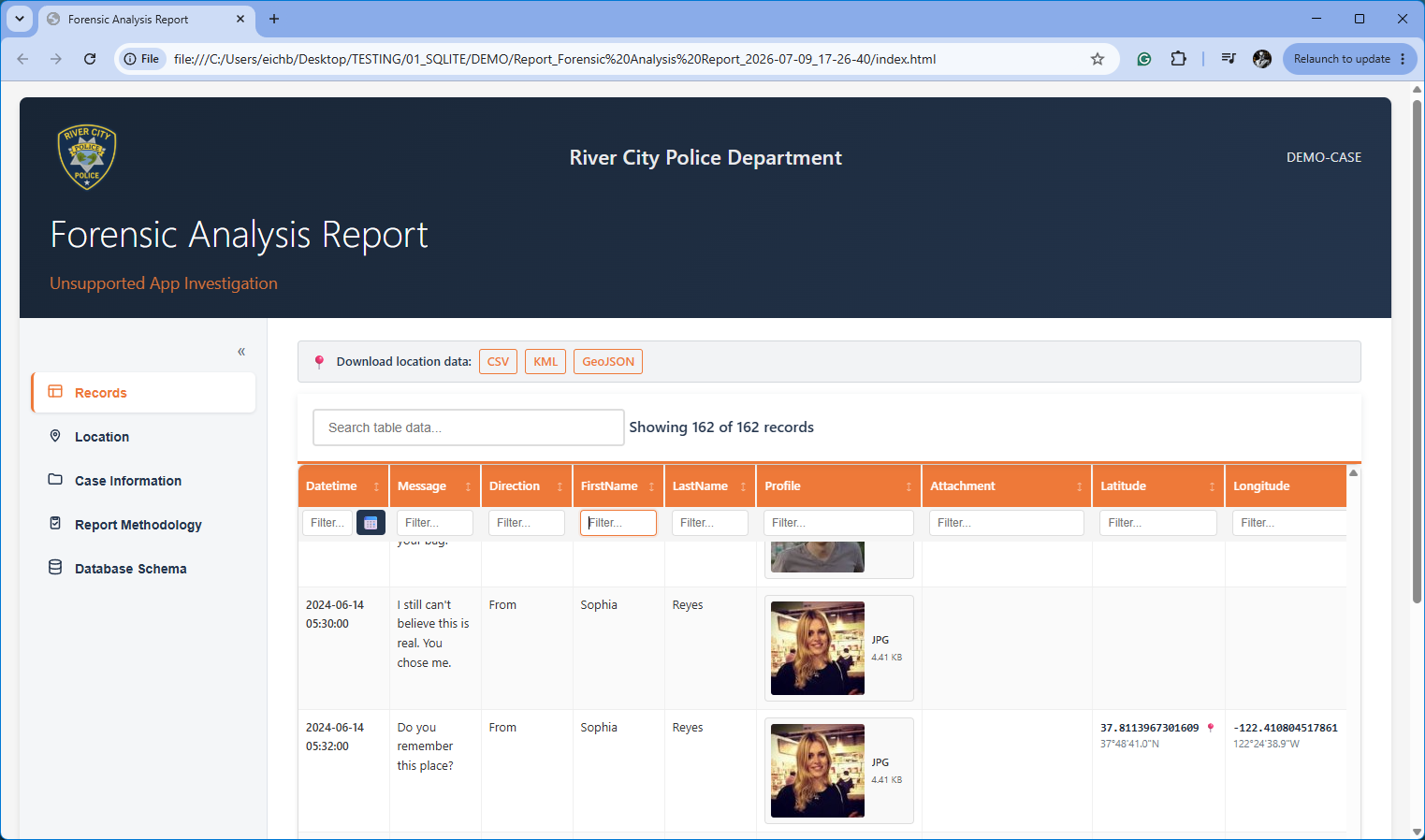Sort by the FirstName column arrows
Screen dimensions: 1425x840
[x=651, y=486]
